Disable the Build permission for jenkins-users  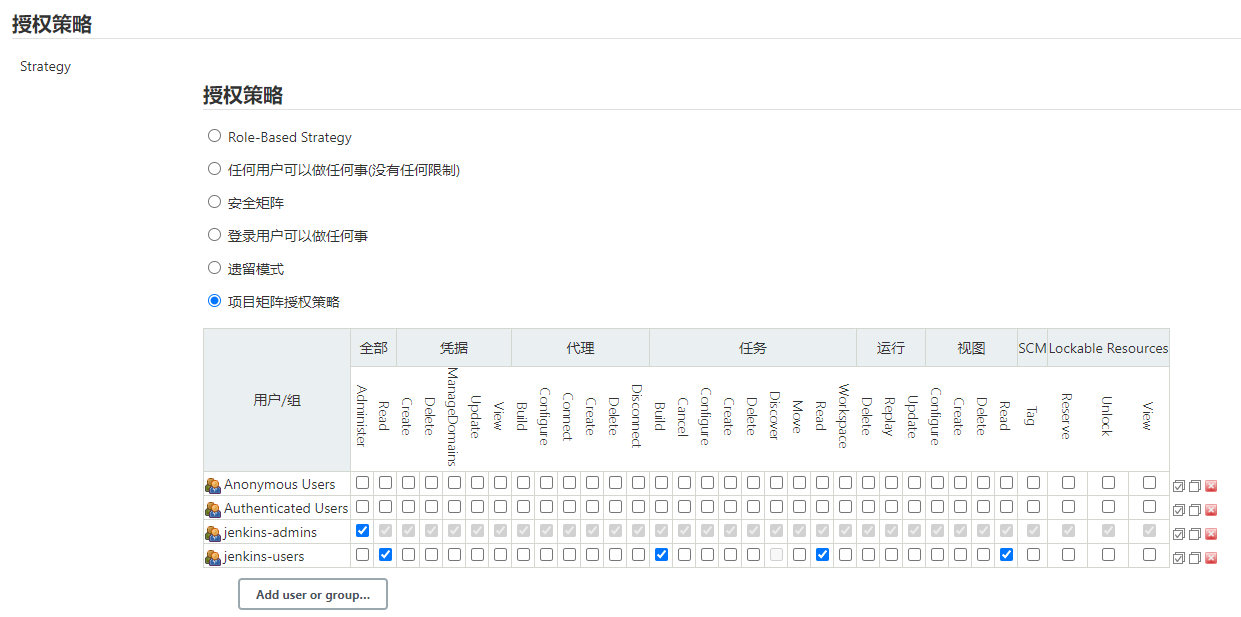point(661,555)
